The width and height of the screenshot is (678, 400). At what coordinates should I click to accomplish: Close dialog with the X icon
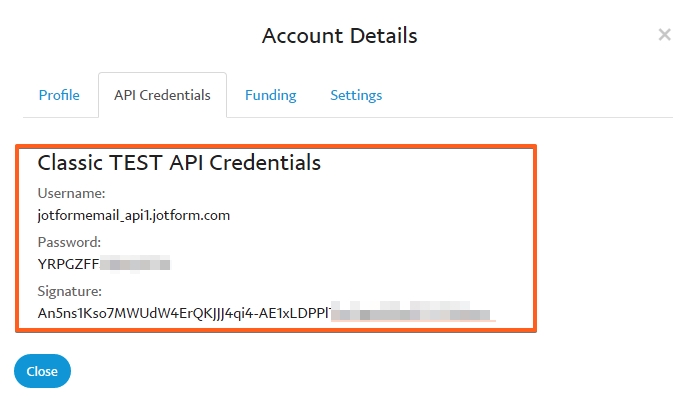coord(664,35)
